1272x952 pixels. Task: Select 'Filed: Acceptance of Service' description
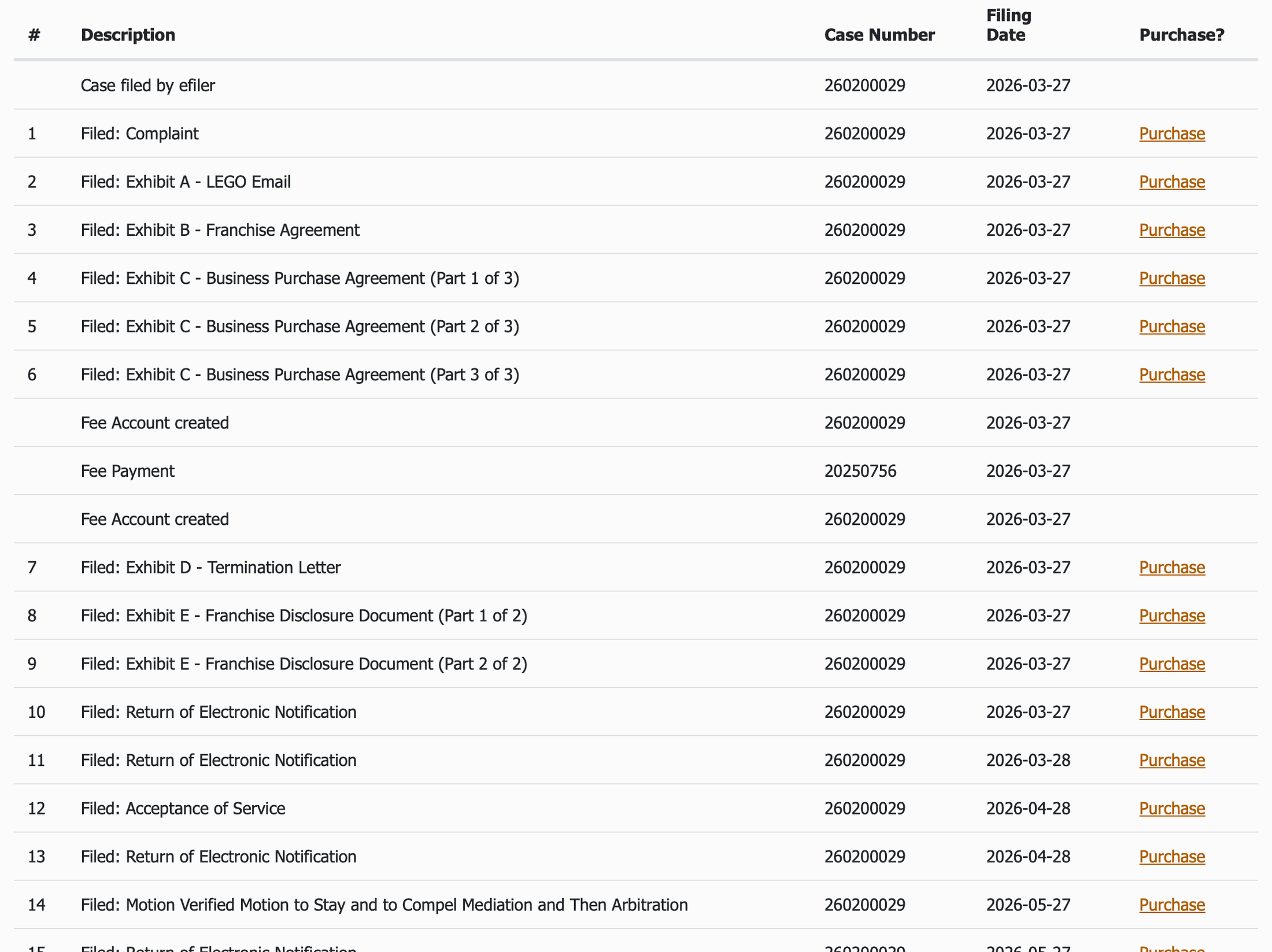click(x=183, y=808)
